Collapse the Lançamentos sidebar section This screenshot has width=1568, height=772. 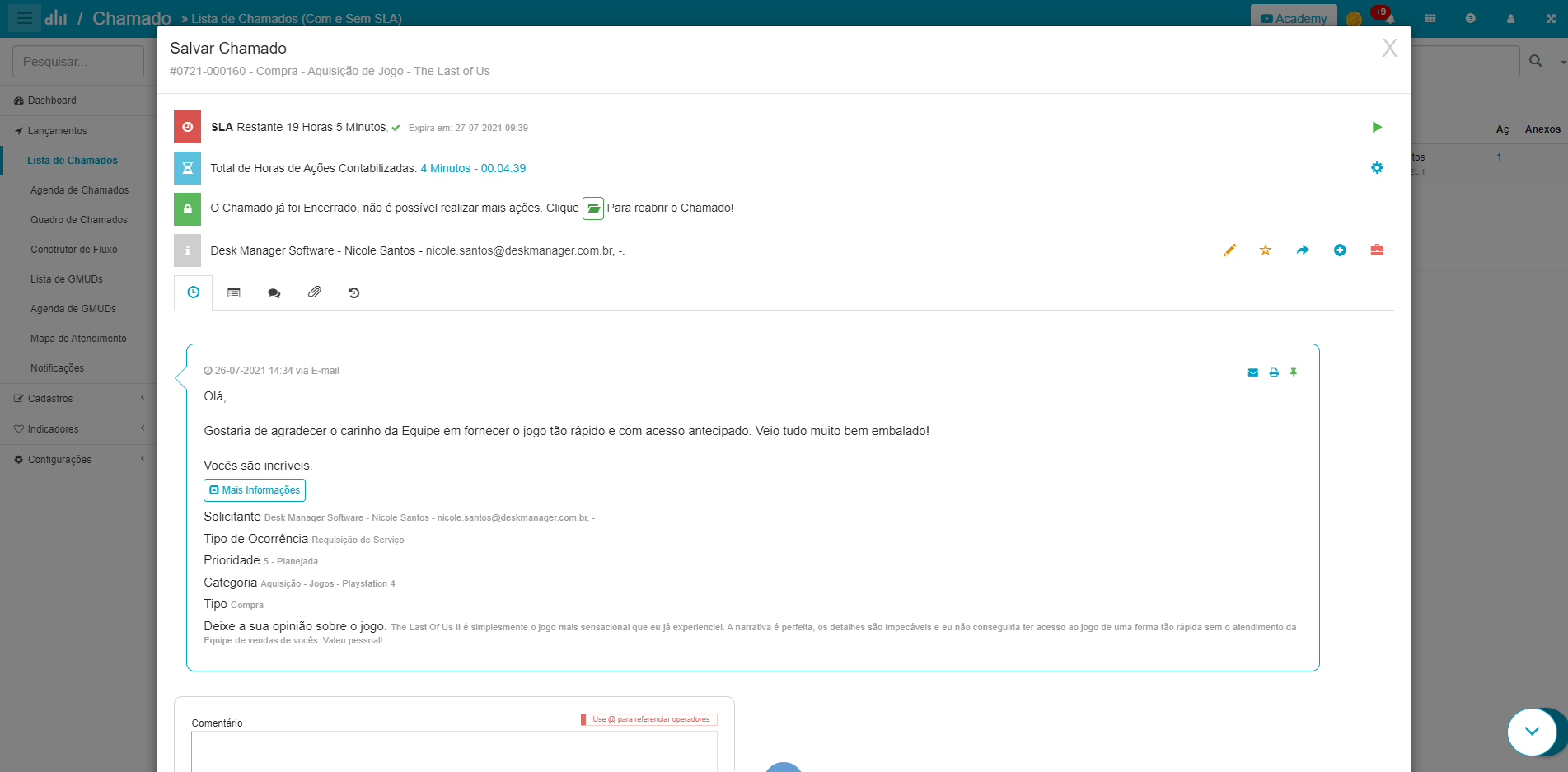pyautogui.click(x=78, y=131)
